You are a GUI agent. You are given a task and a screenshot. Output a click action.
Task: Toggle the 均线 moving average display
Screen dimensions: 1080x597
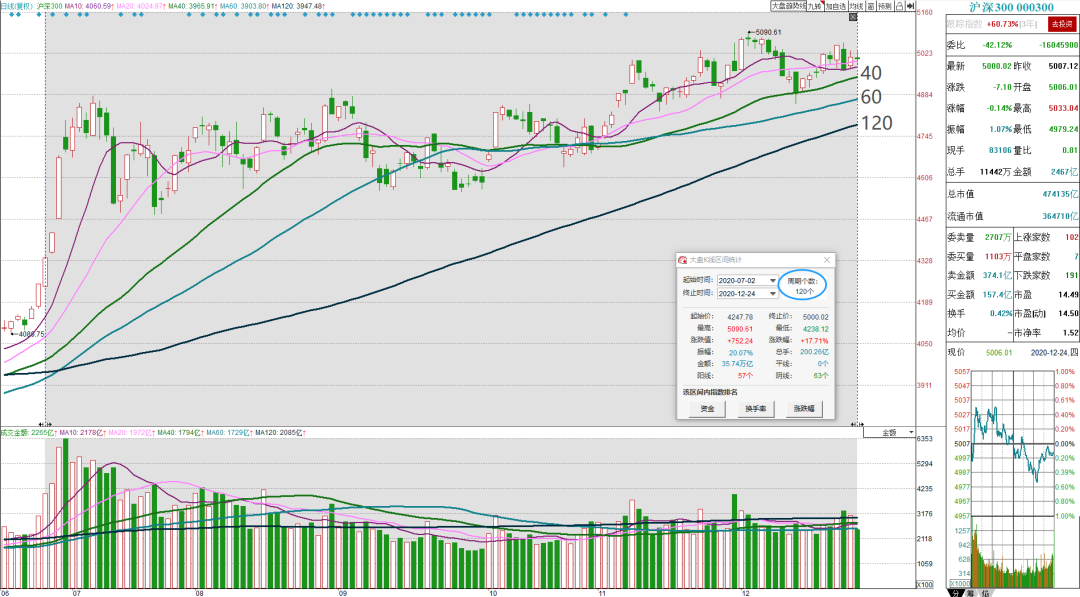[856, 6]
